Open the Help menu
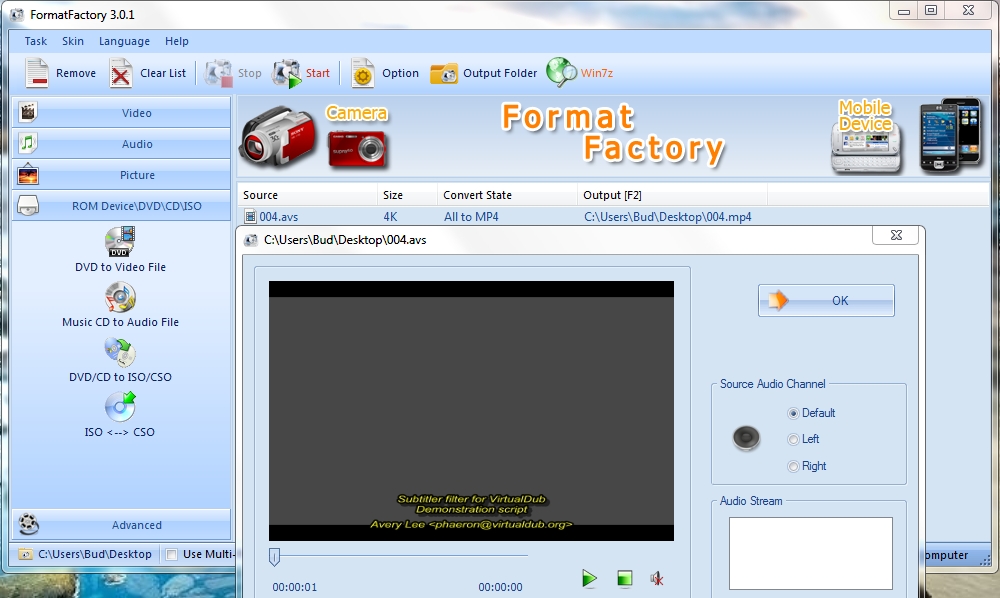The width and height of the screenshot is (1000, 598). click(177, 41)
